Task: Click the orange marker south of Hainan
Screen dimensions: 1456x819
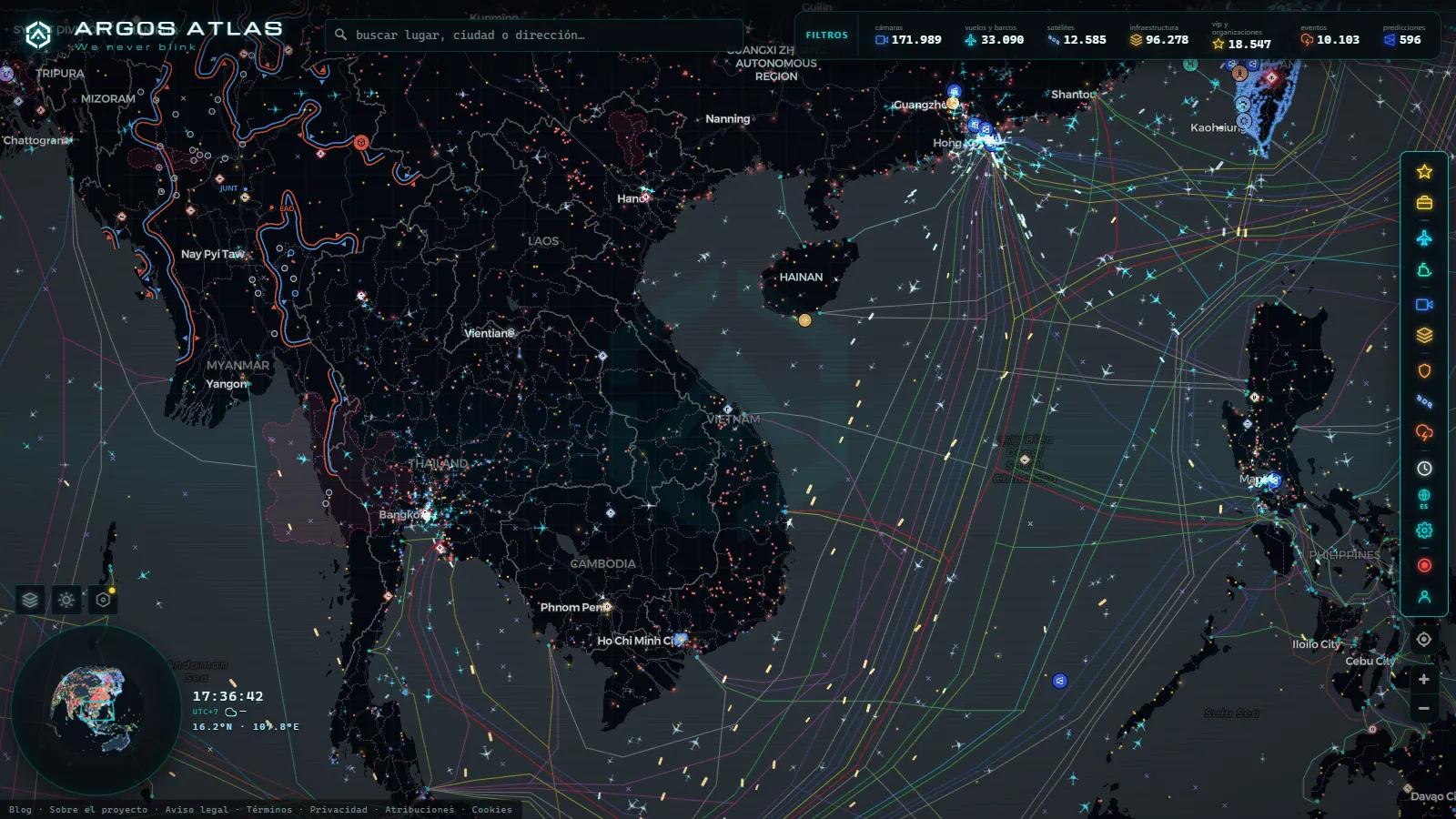Action: click(x=804, y=320)
